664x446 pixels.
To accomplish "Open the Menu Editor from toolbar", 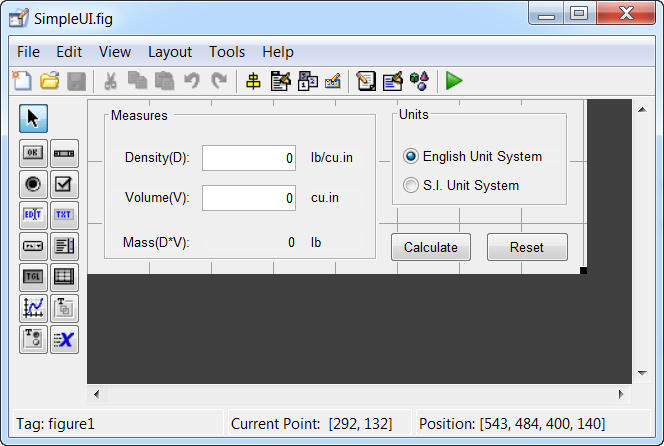I will coord(281,81).
